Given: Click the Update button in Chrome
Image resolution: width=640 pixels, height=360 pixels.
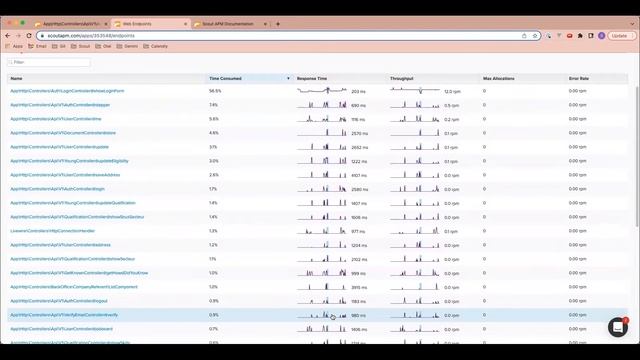Looking at the screenshot, I should tap(622, 36).
